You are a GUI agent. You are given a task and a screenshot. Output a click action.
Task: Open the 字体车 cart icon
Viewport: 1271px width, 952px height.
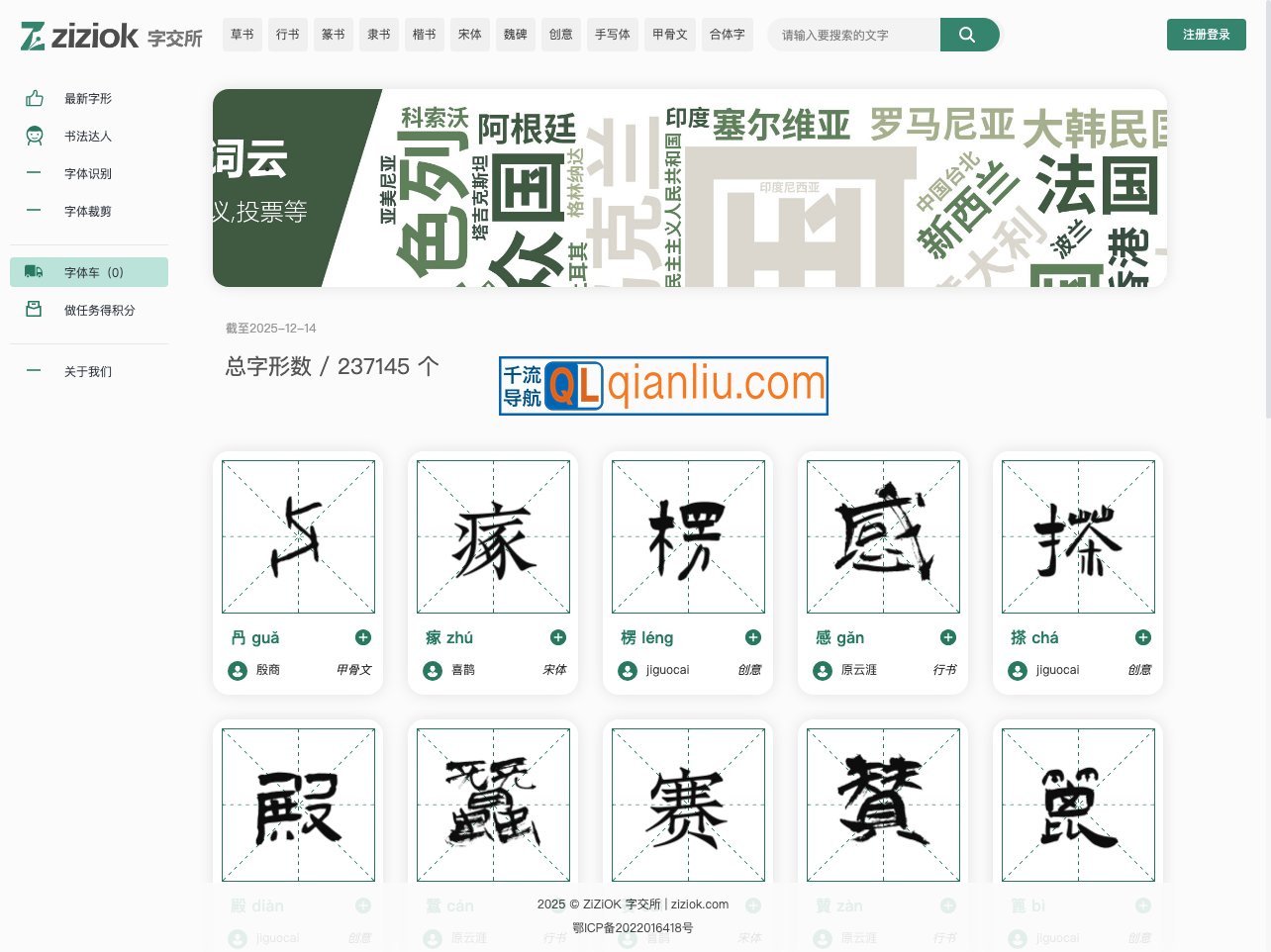[x=35, y=271]
